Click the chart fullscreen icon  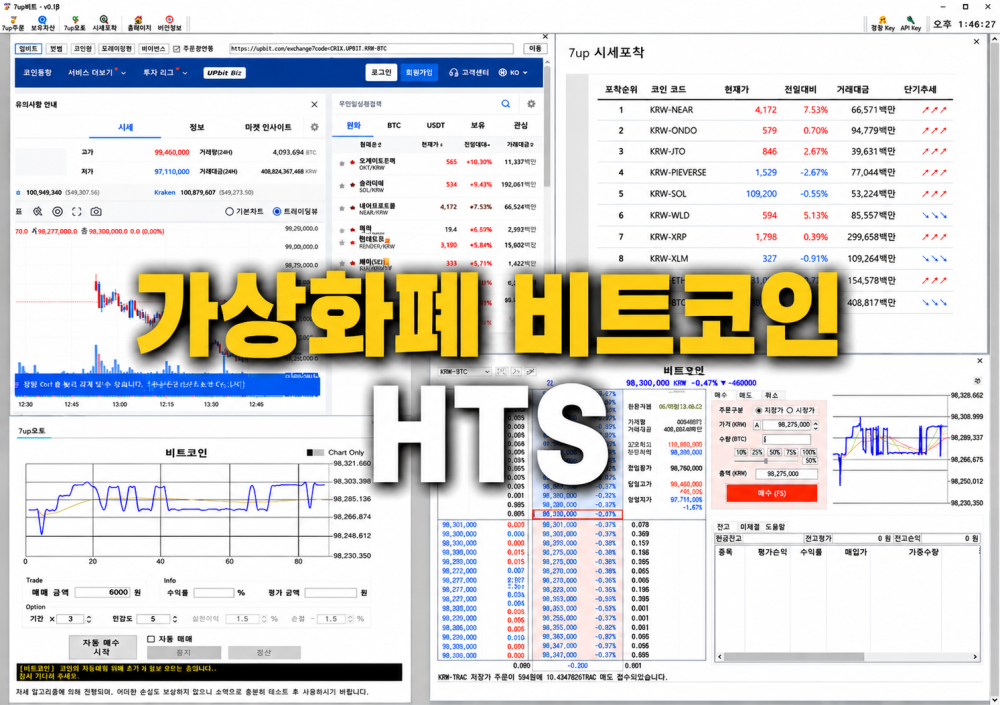(x=77, y=211)
